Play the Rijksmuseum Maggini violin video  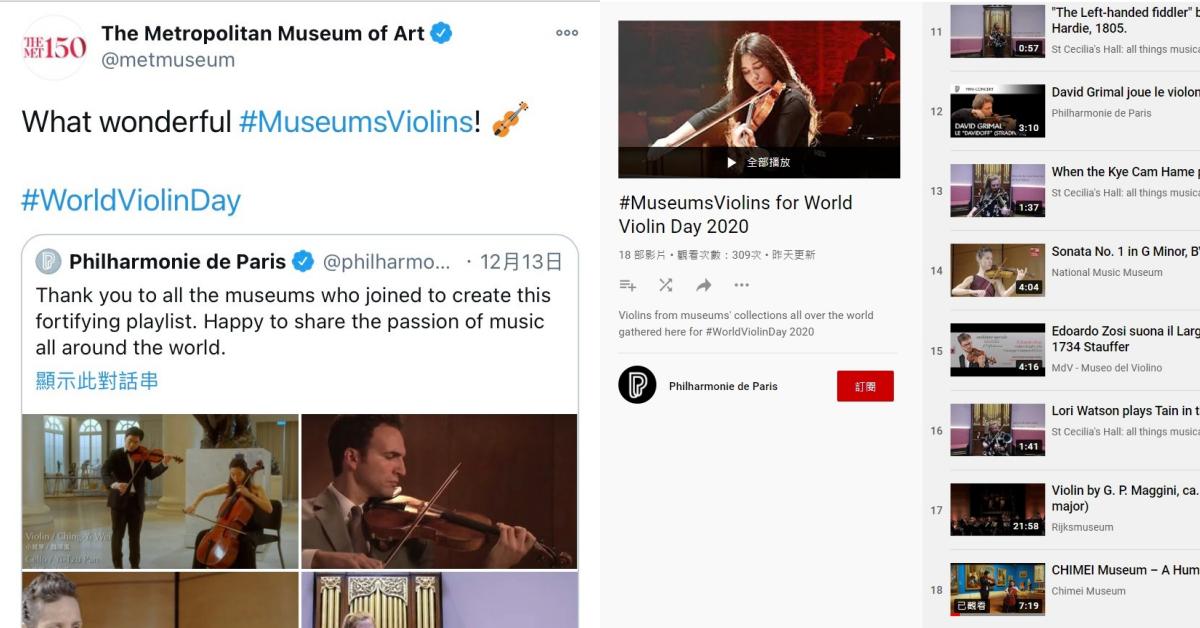coord(997,509)
